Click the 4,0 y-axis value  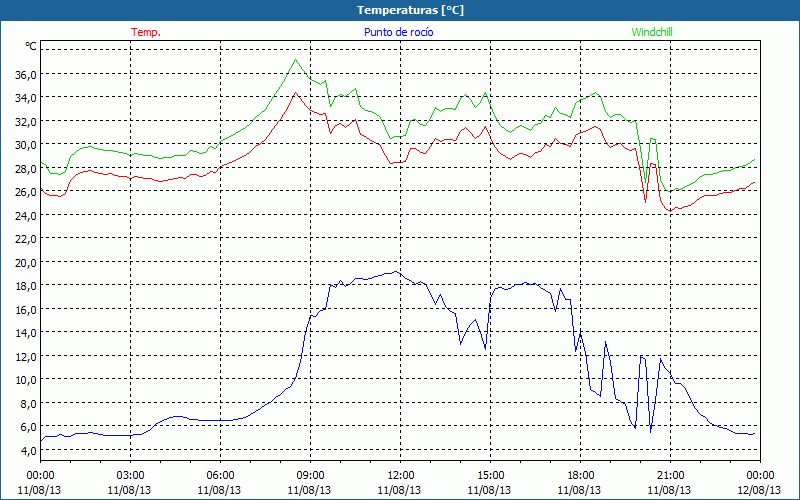click(x=28, y=451)
